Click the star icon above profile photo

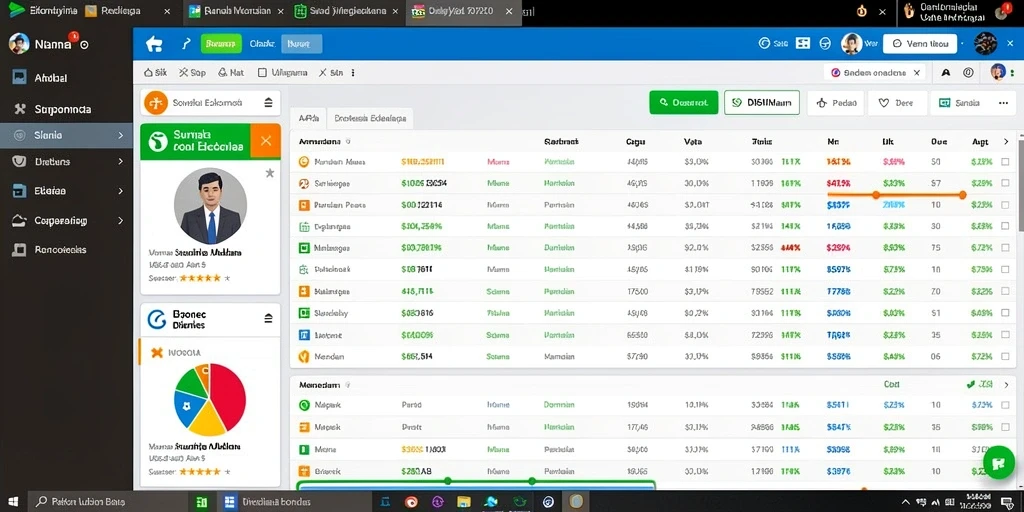coord(270,173)
